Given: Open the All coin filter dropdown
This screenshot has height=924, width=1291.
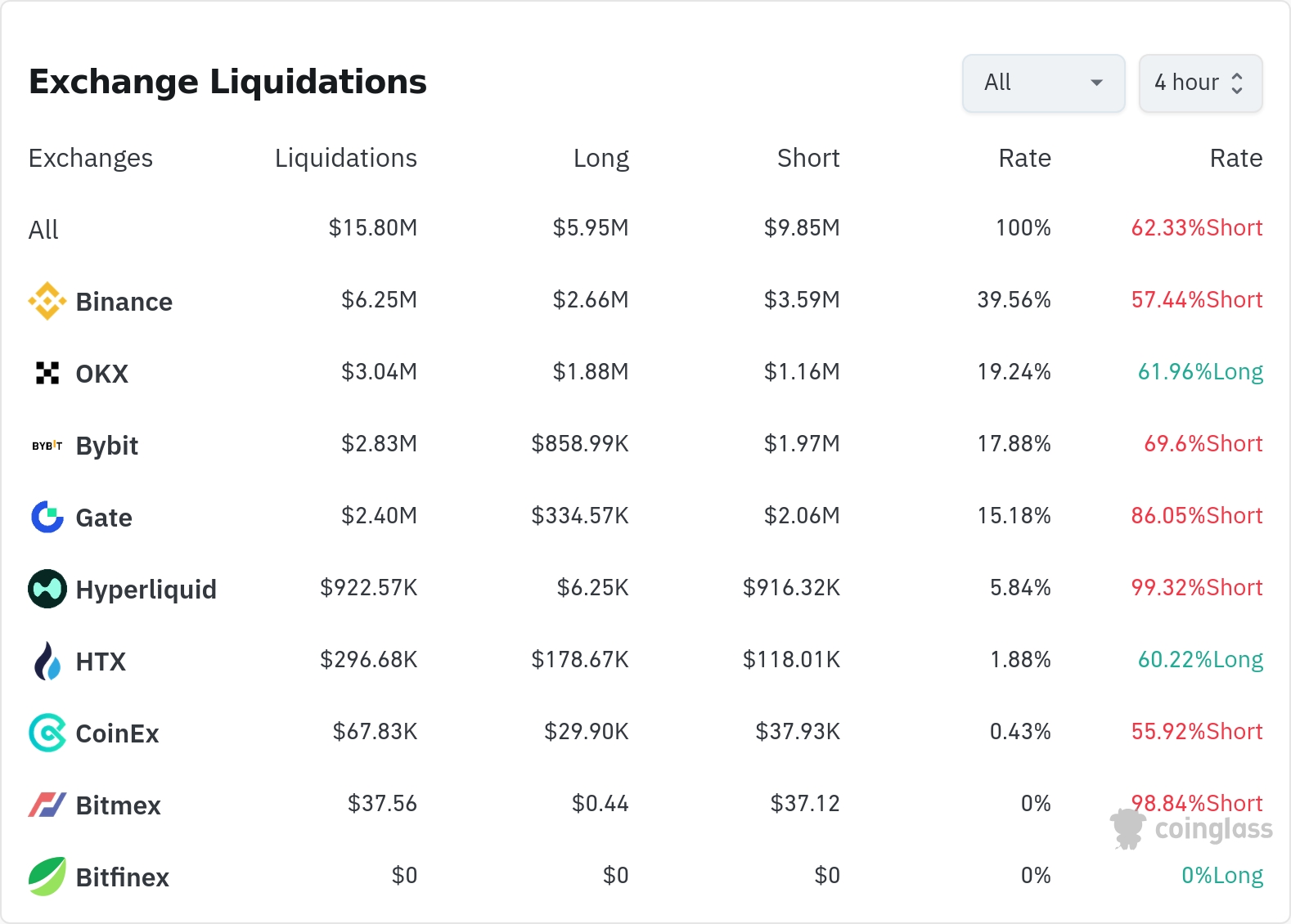Looking at the screenshot, I should tap(1043, 83).
